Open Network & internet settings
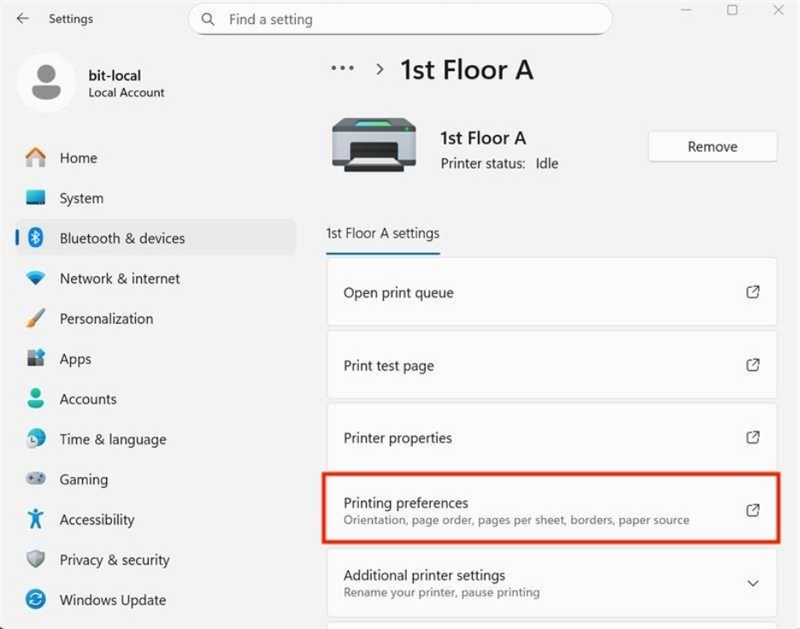This screenshot has height=629, width=800. (x=156, y=278)
